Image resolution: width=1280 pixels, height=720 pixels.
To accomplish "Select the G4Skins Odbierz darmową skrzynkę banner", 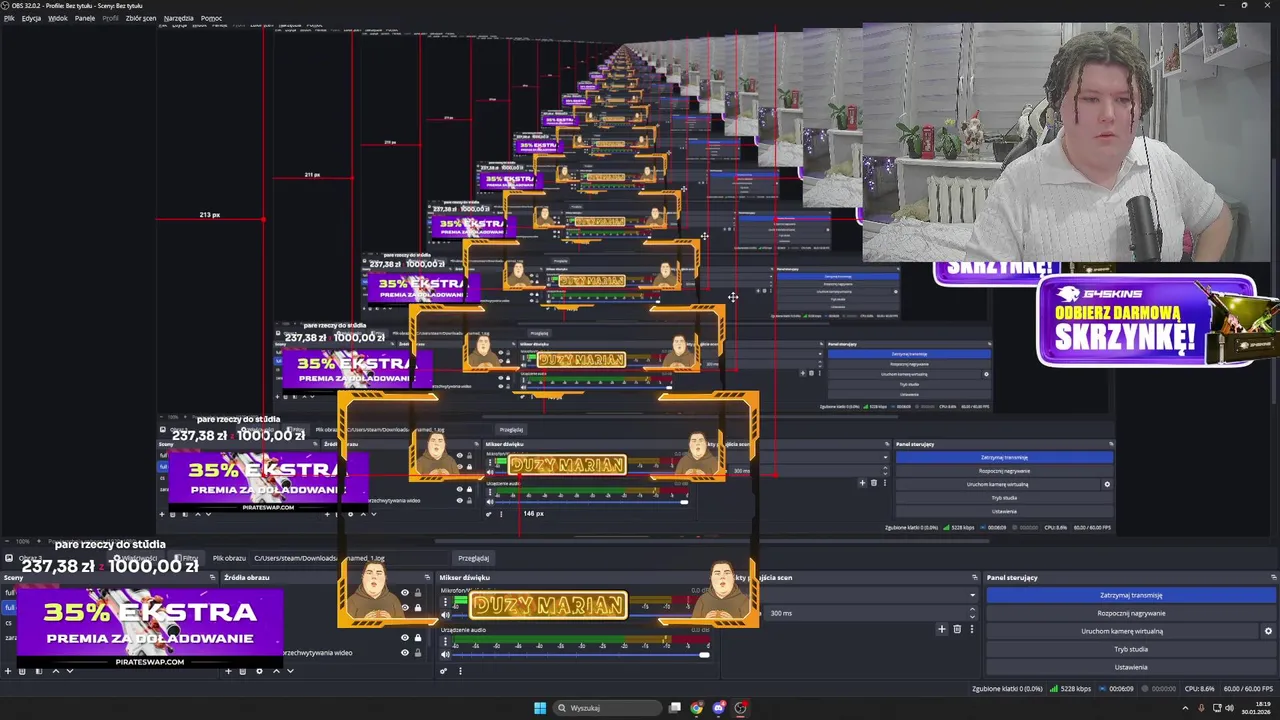I will click(x=1146, y=321).
